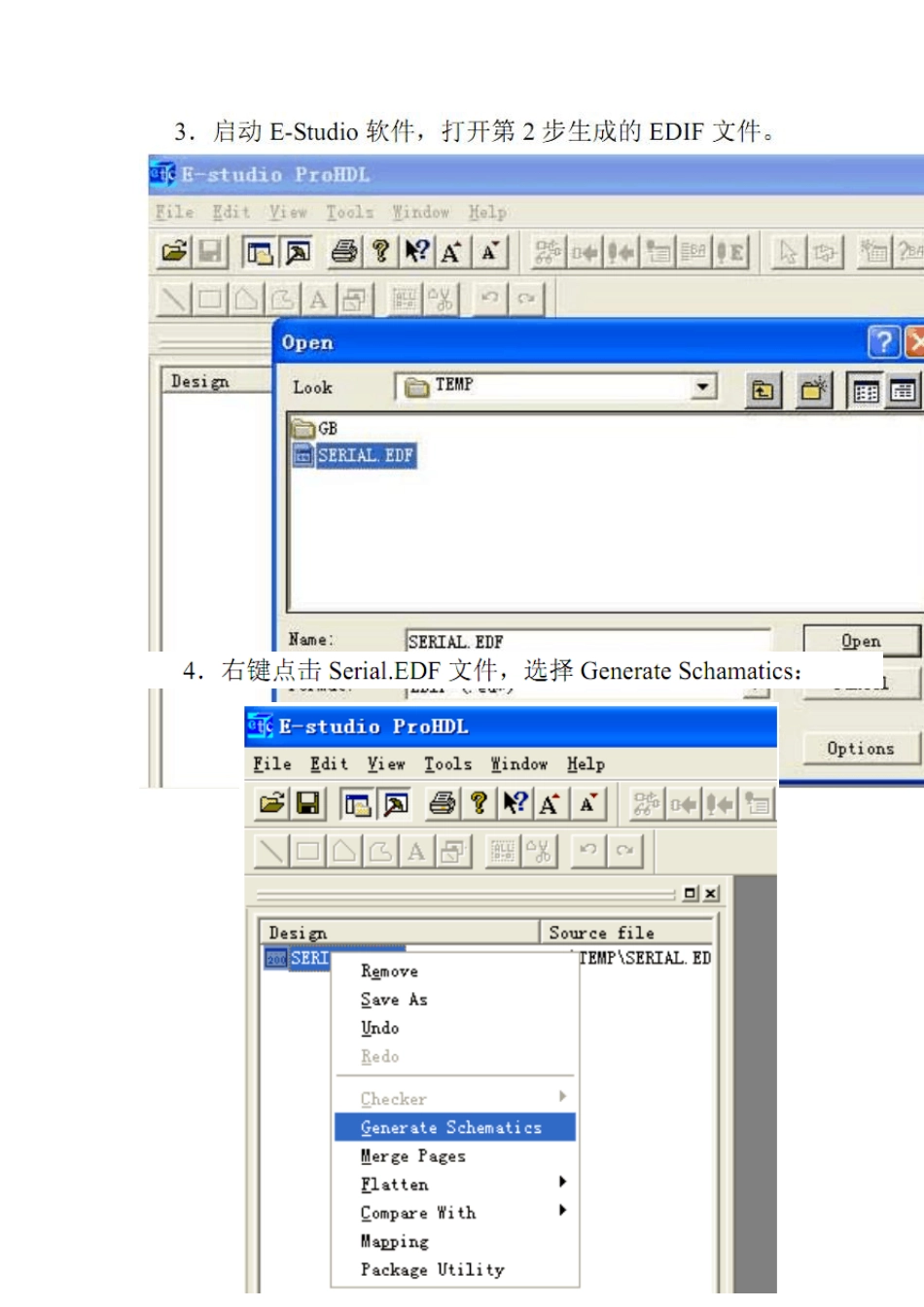Click the open folder icon in lower toolbar
This screenshot has height=1307, width=924.
(272, 803)
